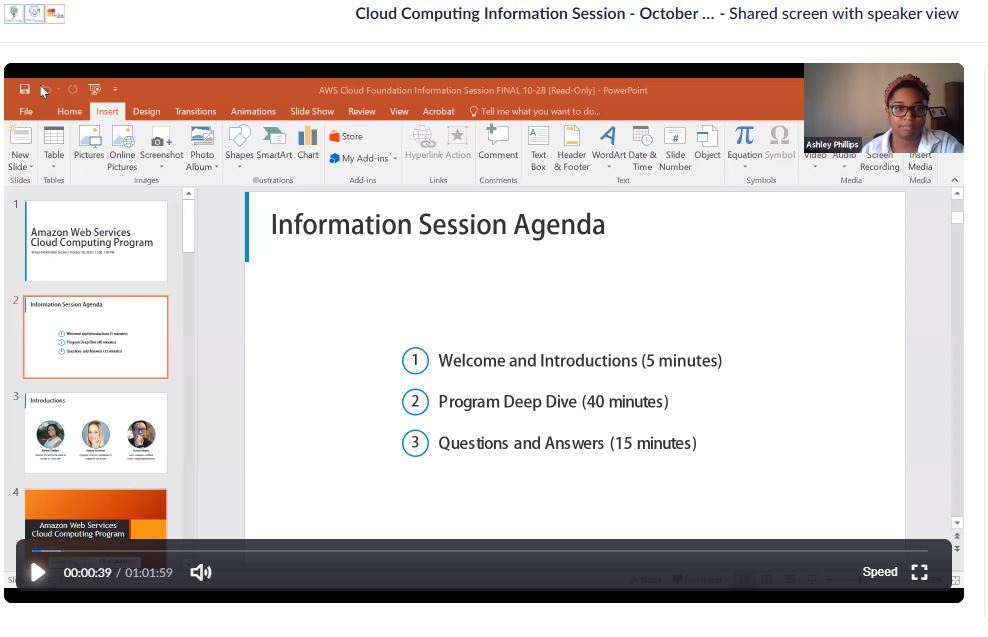Open the Office Store add-ins

(x=346, y=136)
